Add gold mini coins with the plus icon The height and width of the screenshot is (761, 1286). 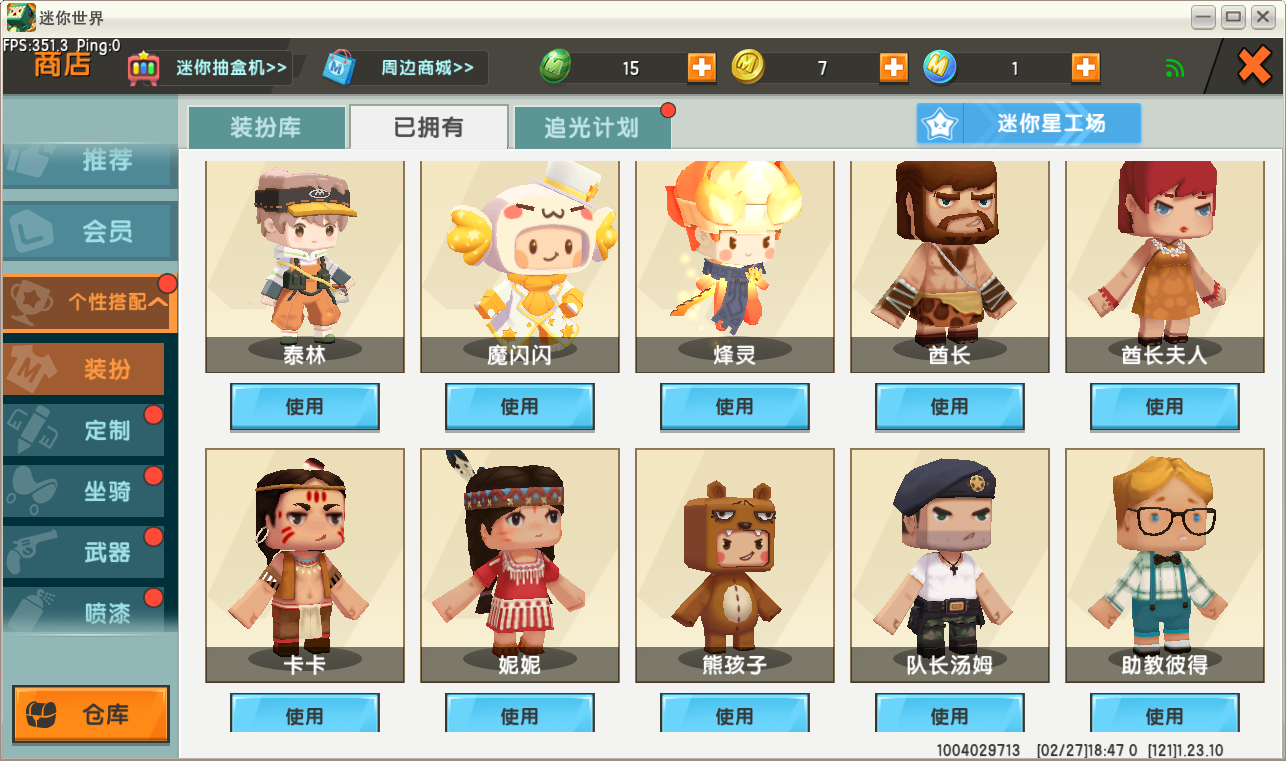point(893,68)
